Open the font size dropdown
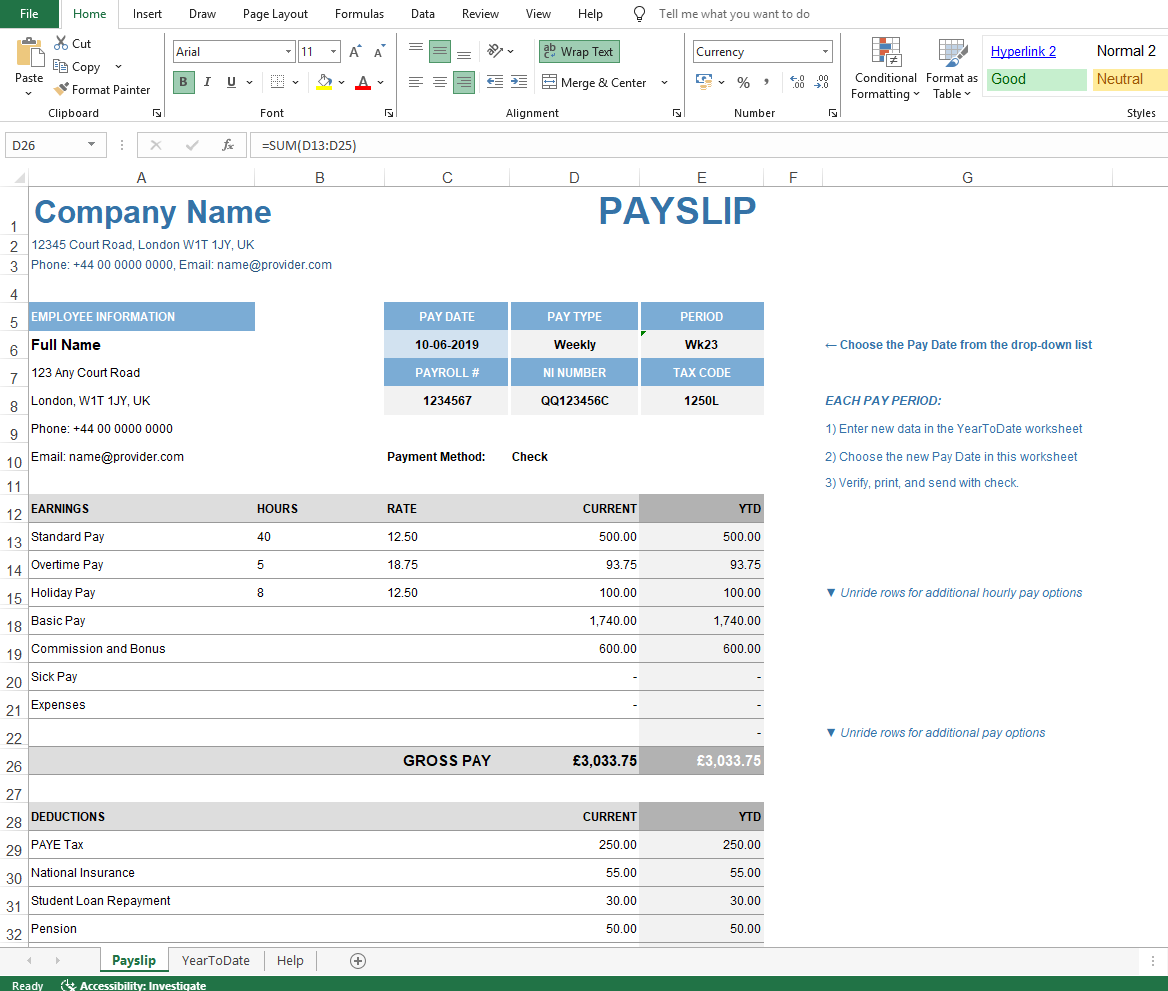 [x=333, y=51]
